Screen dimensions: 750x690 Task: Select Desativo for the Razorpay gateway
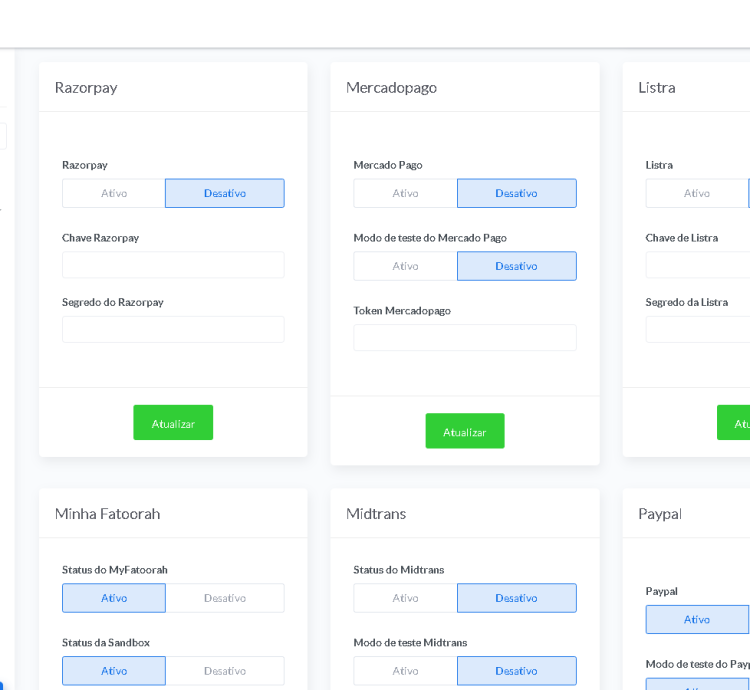(225, 193)
